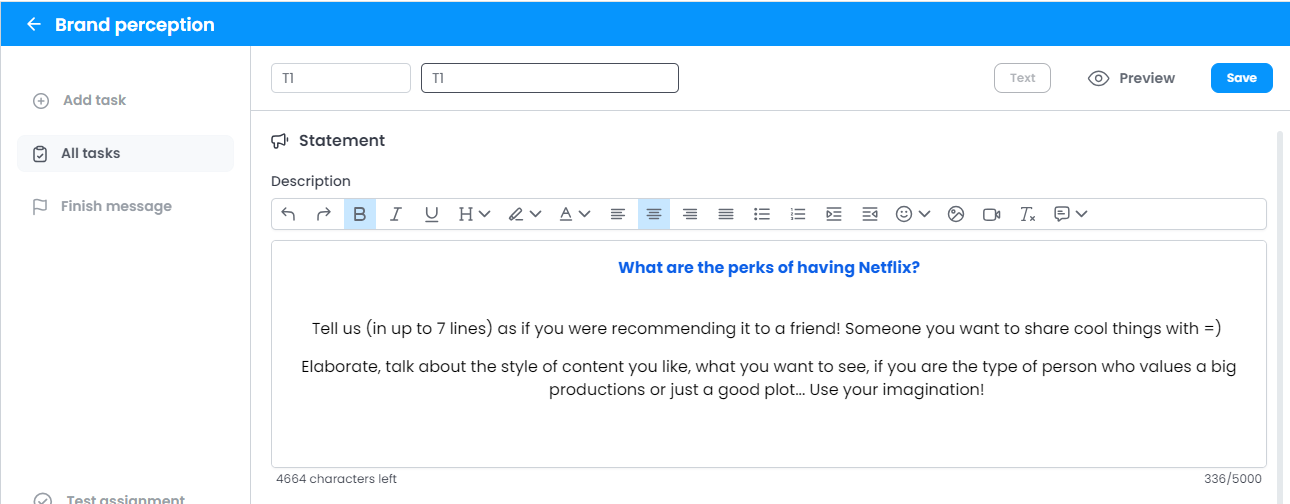
Task: Align text to the right
Action: point(690,214)
